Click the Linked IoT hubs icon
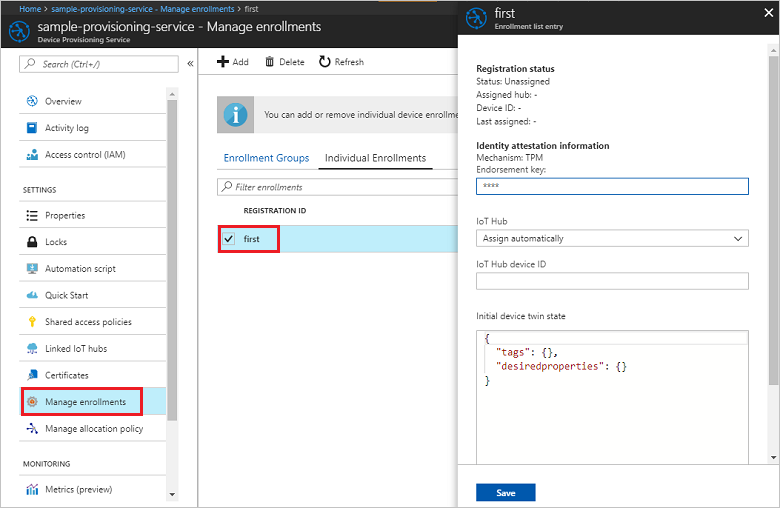The image size is (780, 508). tap(32, 348)
